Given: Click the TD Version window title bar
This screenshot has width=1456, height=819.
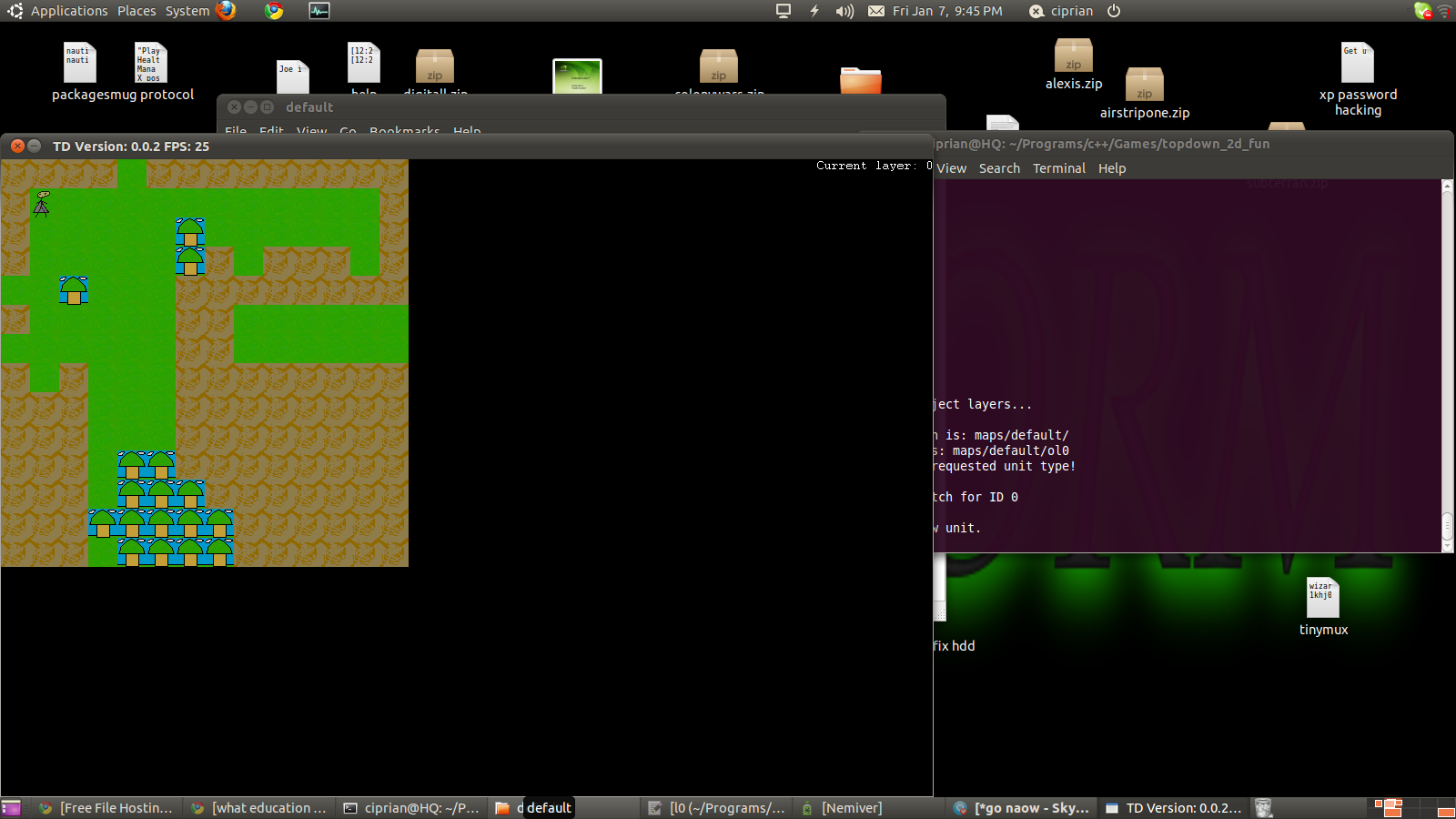Looking at the screenshot, I should (x=466, y=146).
